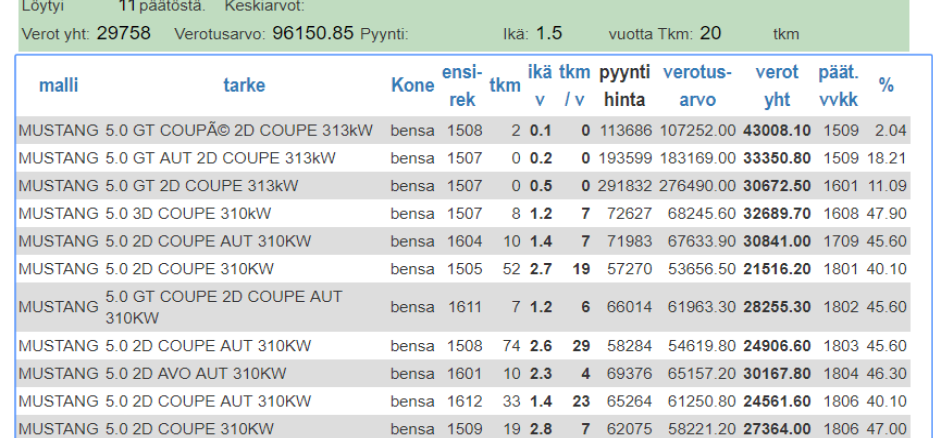Sort by päät. vvkk column header
This screenshot has height=438, width=933.
839,86
